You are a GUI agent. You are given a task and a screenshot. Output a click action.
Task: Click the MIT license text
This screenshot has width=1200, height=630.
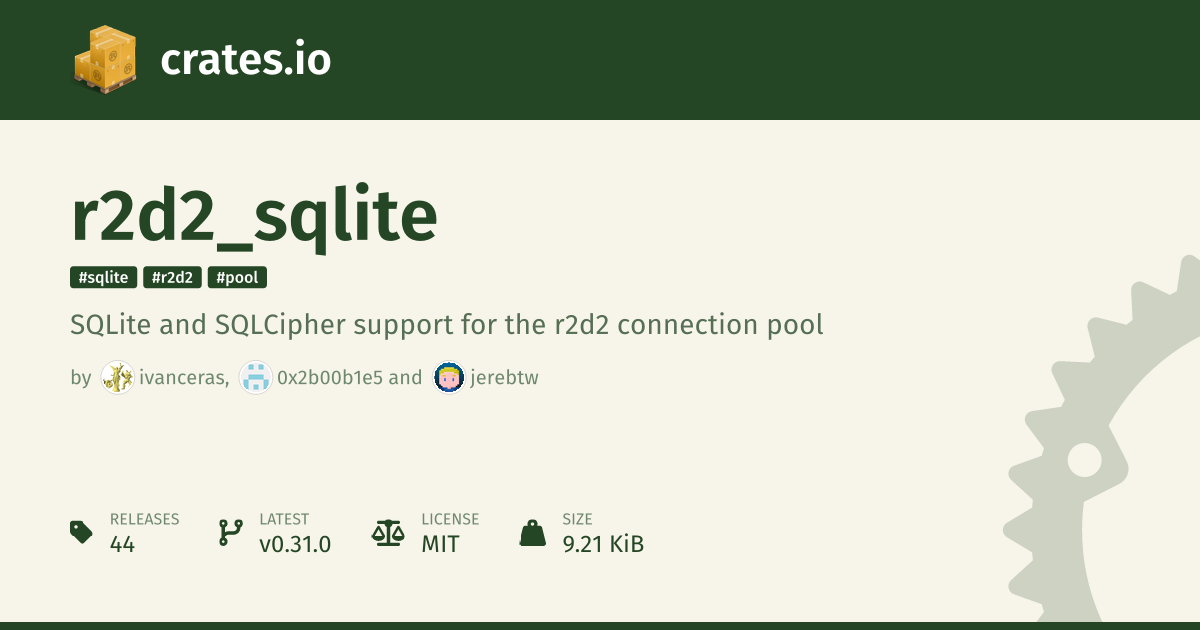pos(440,545)
